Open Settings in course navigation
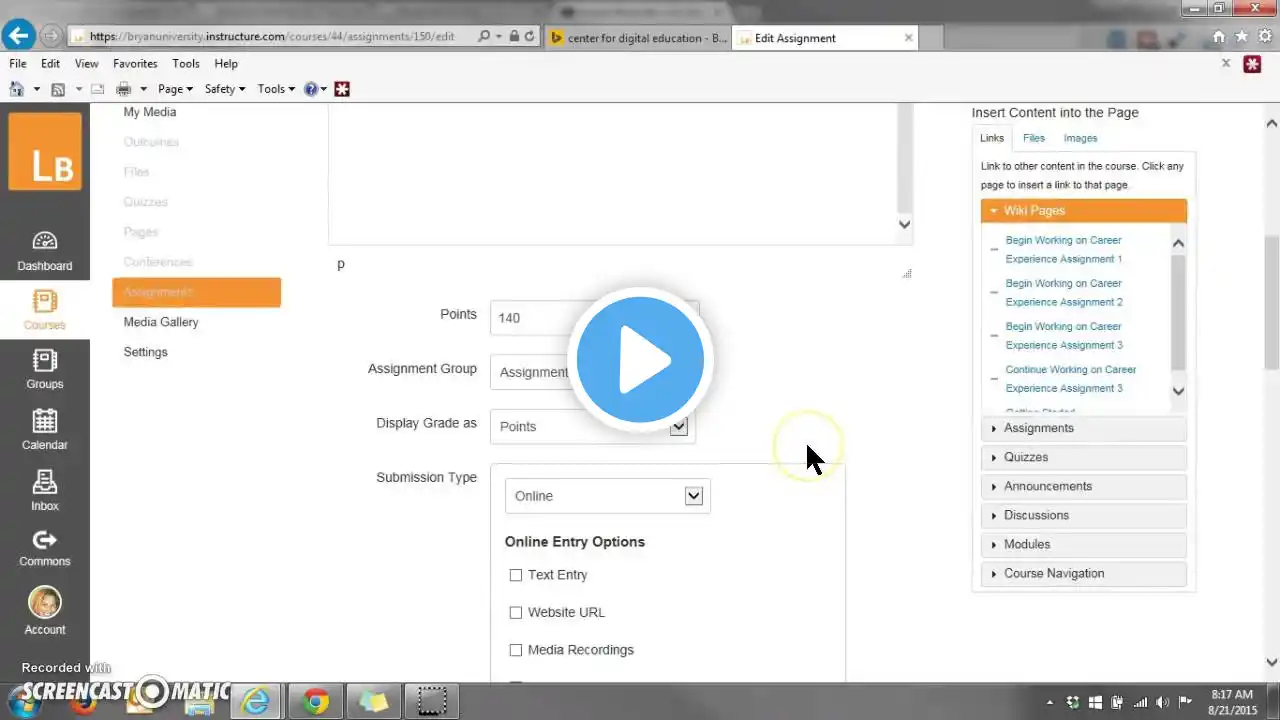 [x=146, y=352]
